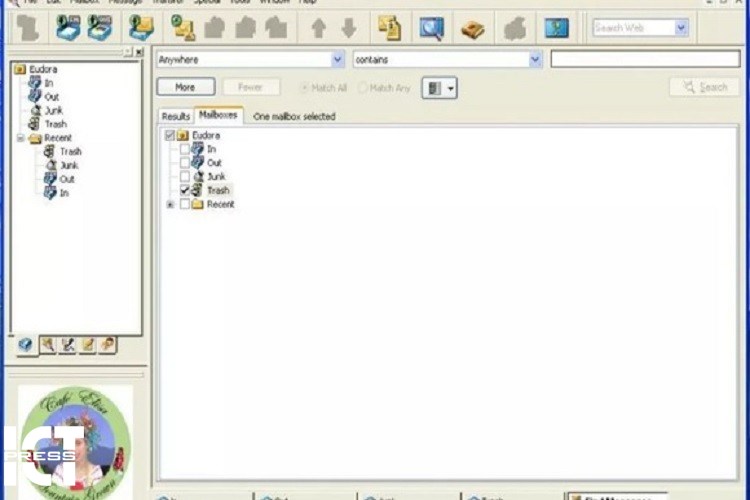Click the Find Messages magnifier toolbar icon
The height and width of the screenshot is (500, 750).
point(431,28)
